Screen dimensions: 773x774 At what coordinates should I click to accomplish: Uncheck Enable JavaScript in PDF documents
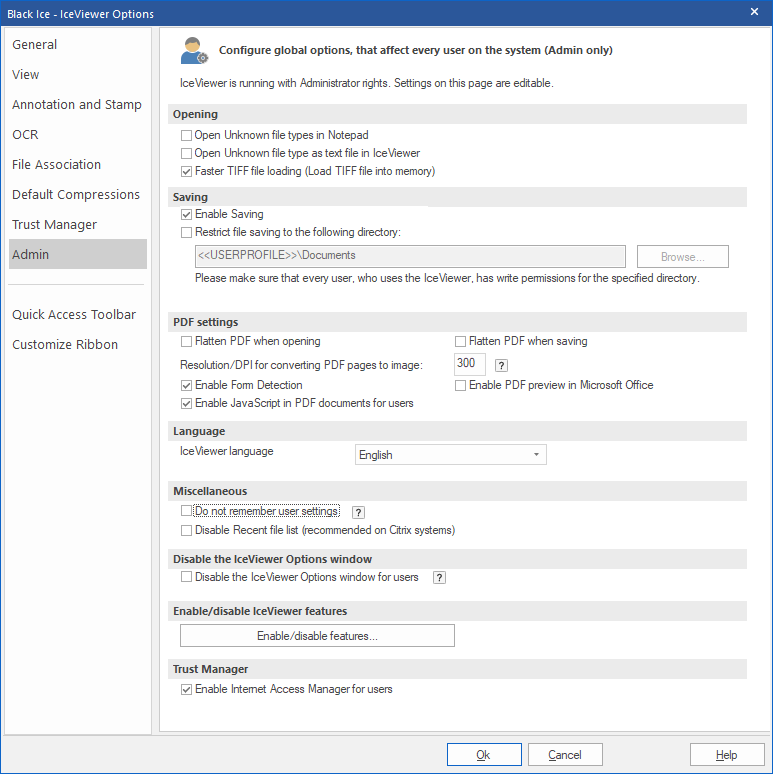[x=186, y=404]
